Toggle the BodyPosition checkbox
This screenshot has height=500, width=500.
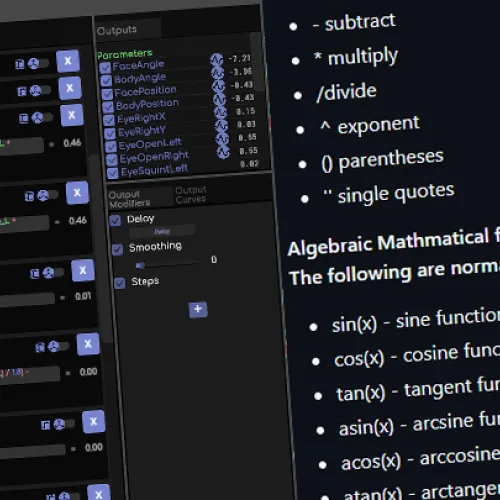coord(108,107)
